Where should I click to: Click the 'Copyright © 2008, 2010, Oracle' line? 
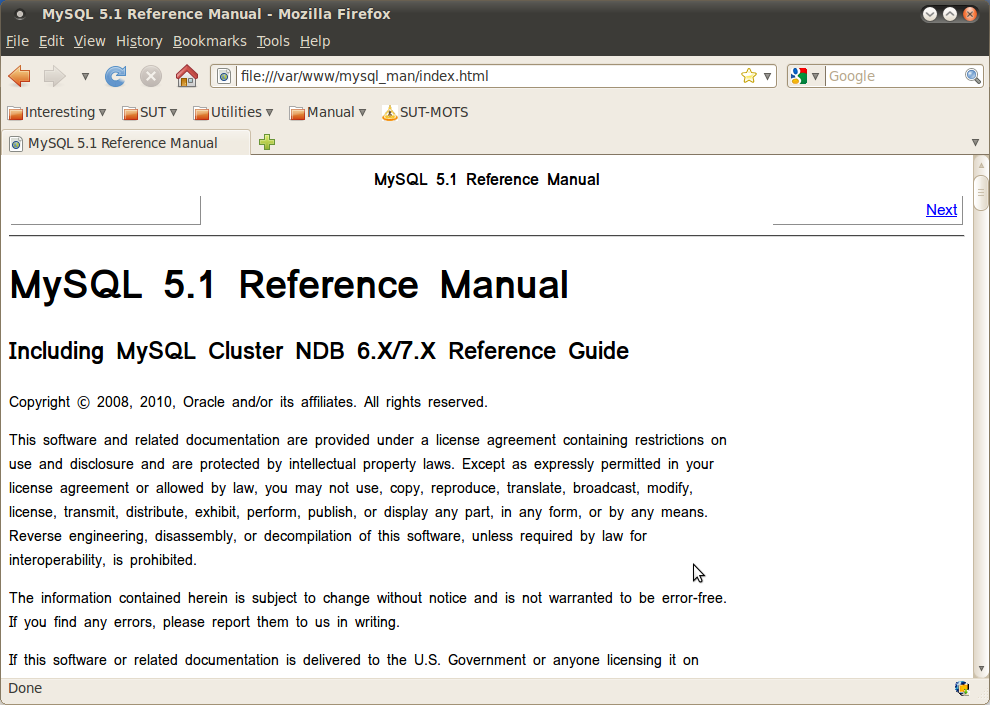(x=248, y=402)
